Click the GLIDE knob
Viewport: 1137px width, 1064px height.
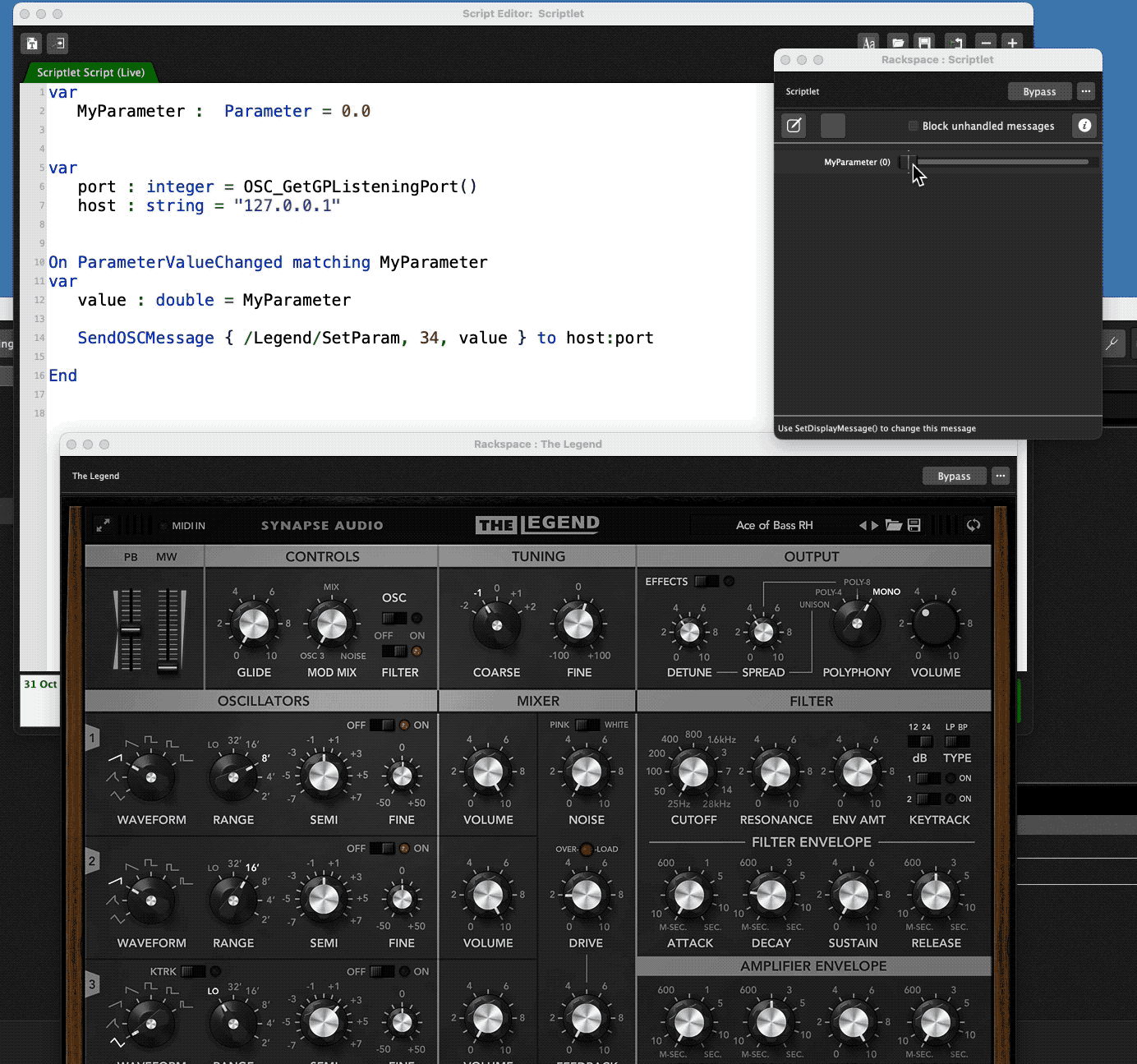254,625
